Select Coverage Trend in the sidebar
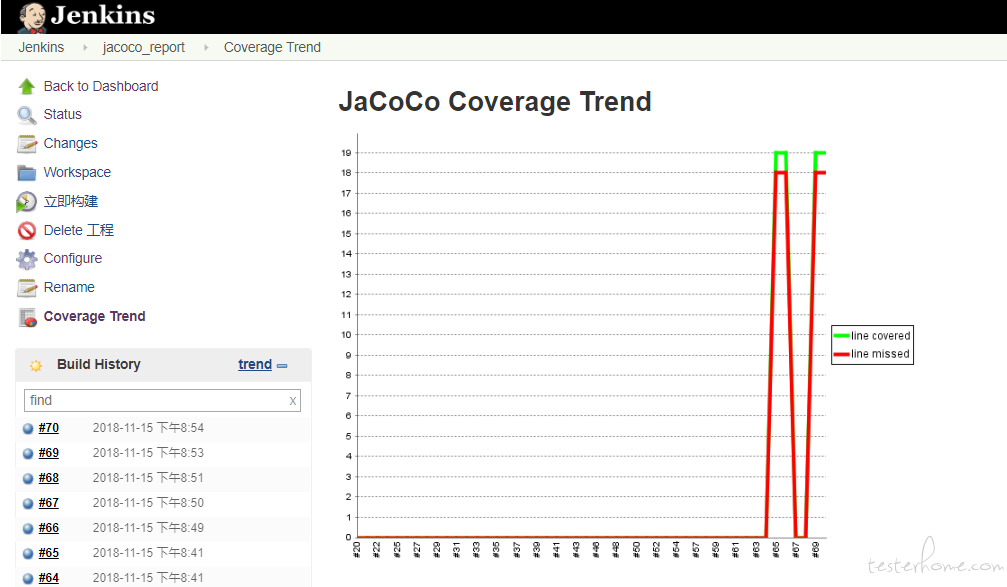1007x587 pixels. click(x=94, y=316)
